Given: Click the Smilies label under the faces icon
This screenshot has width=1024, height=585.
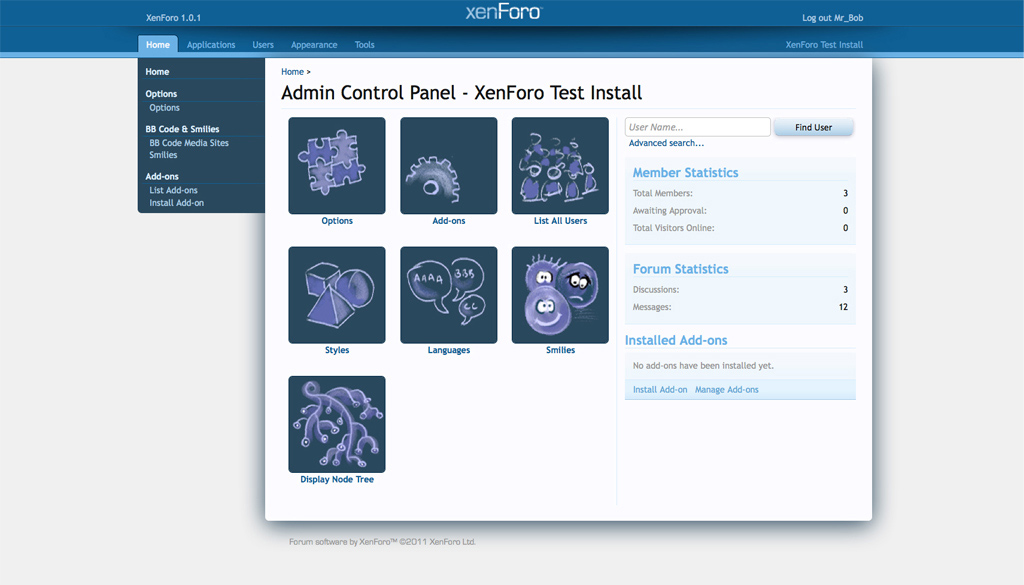Looking at the screenshot, I should (x=560, y=351).
